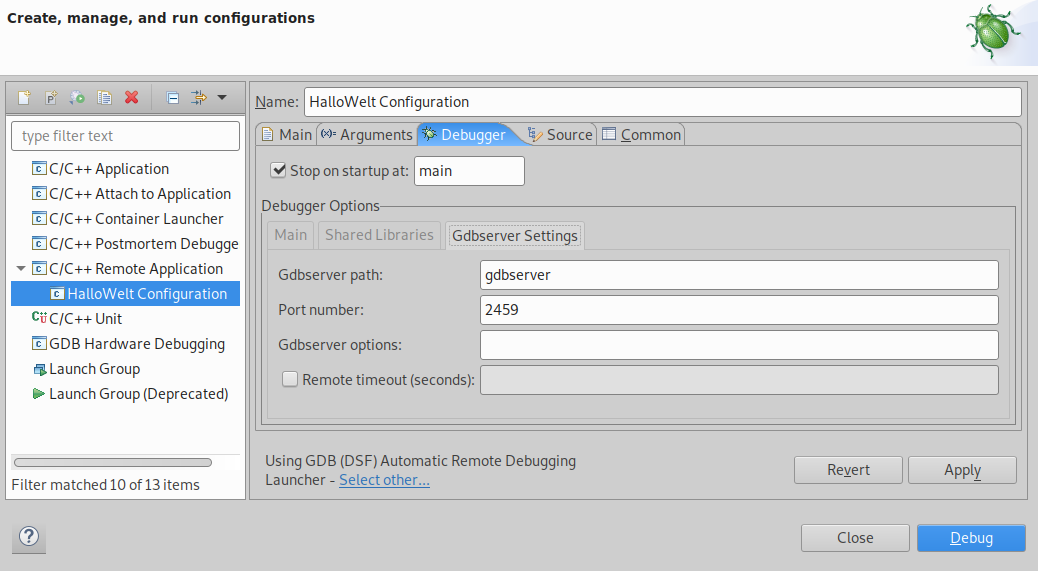Click in the configuration Name field
This screenshot has height=571, width=1038.
[x=663, y=102]
